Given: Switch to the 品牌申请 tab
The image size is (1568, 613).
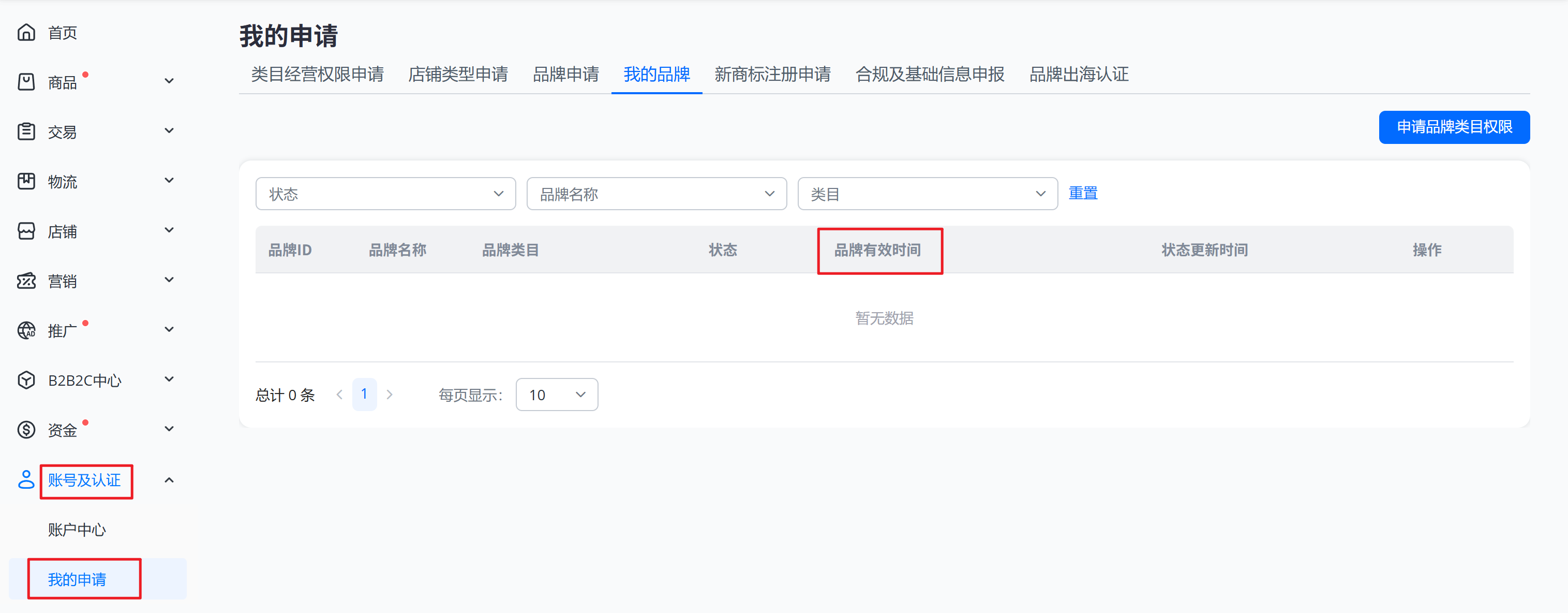Looking at the screenshot, I should 565,75.
